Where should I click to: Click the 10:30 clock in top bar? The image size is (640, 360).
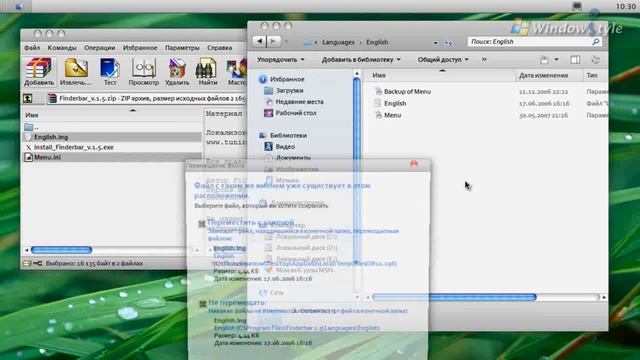coord(626,7)
